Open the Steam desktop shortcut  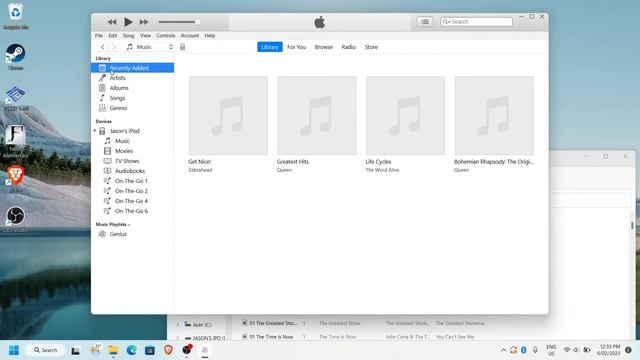point(16,57)
